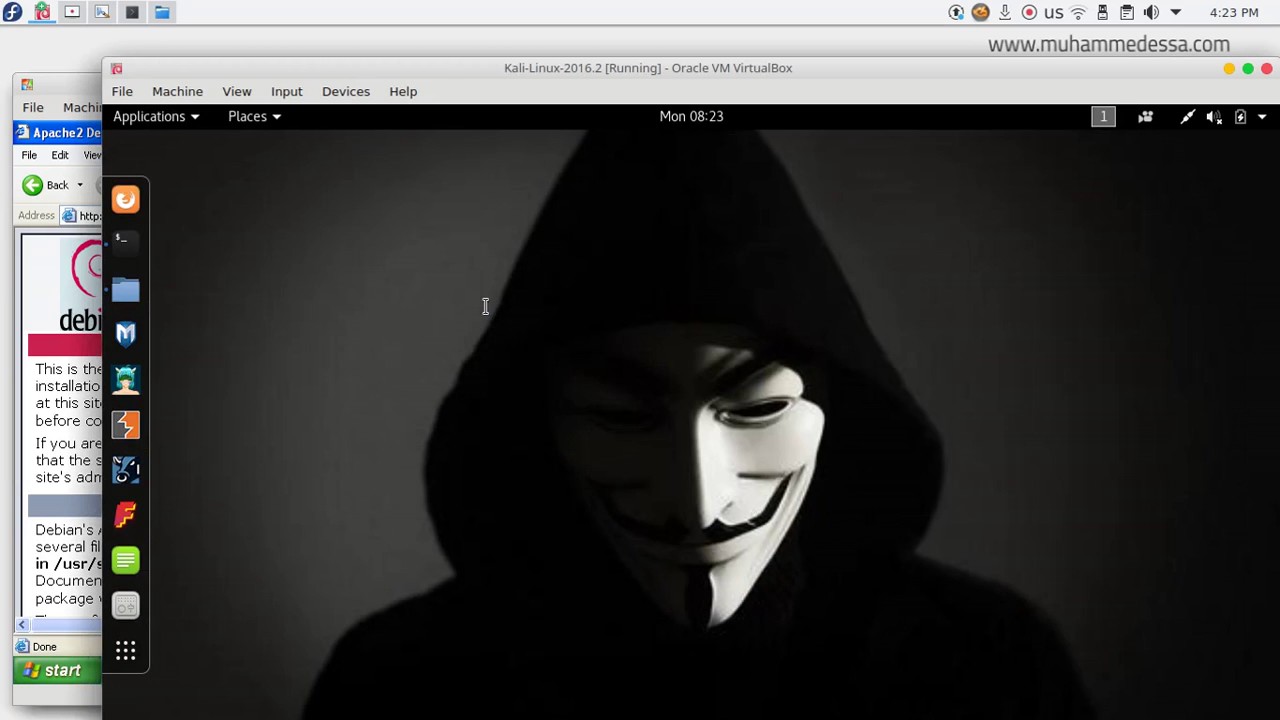The image size is (1280, 720).
Task: Switch the us keyboard layout indicator
Action: tap(1053, 13)
